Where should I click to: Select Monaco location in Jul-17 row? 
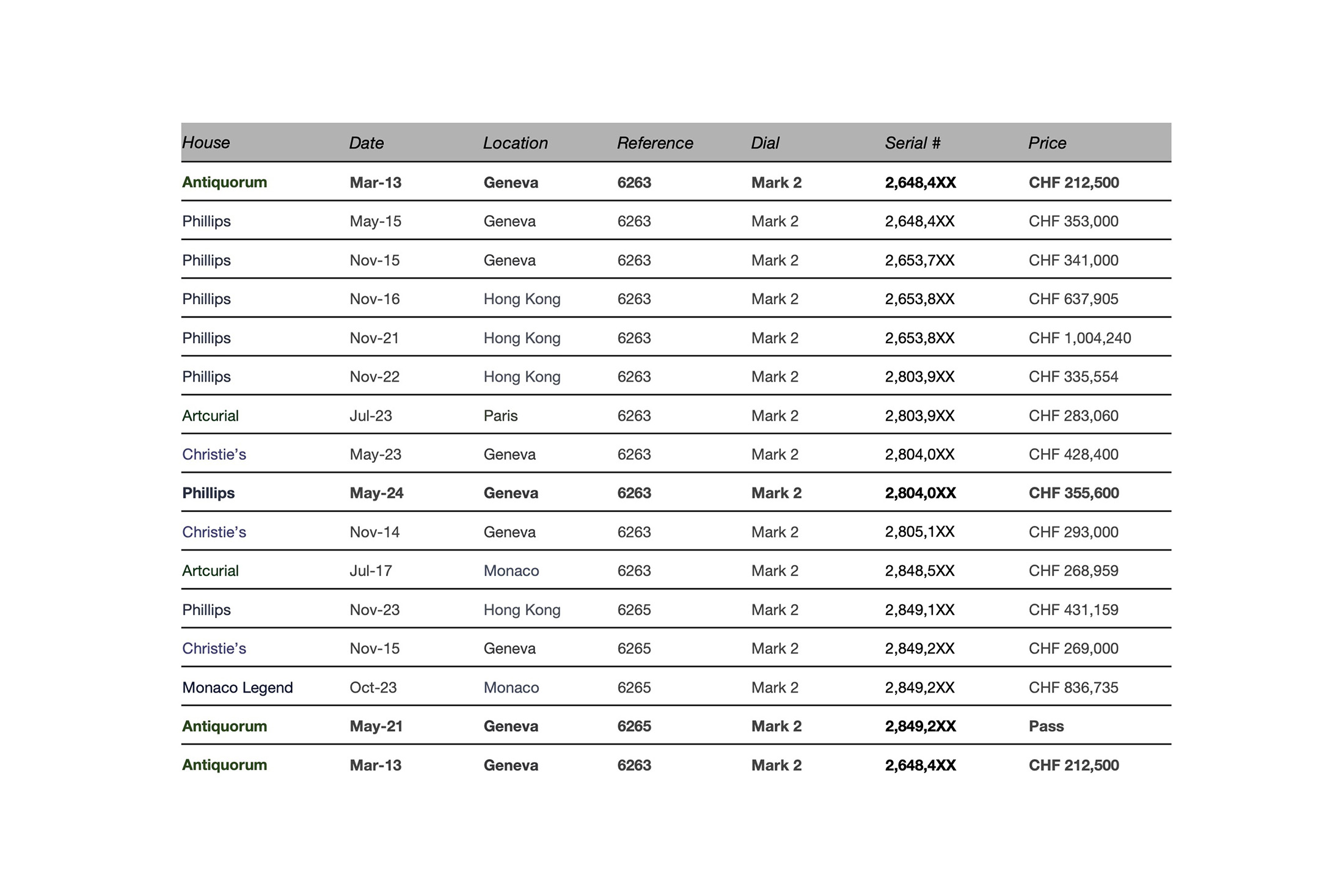pos(511,570)
